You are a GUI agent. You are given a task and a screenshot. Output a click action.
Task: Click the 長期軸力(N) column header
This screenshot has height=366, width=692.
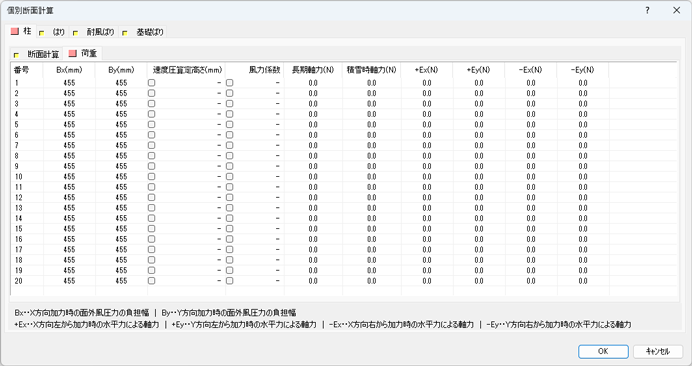pos(313,70)
